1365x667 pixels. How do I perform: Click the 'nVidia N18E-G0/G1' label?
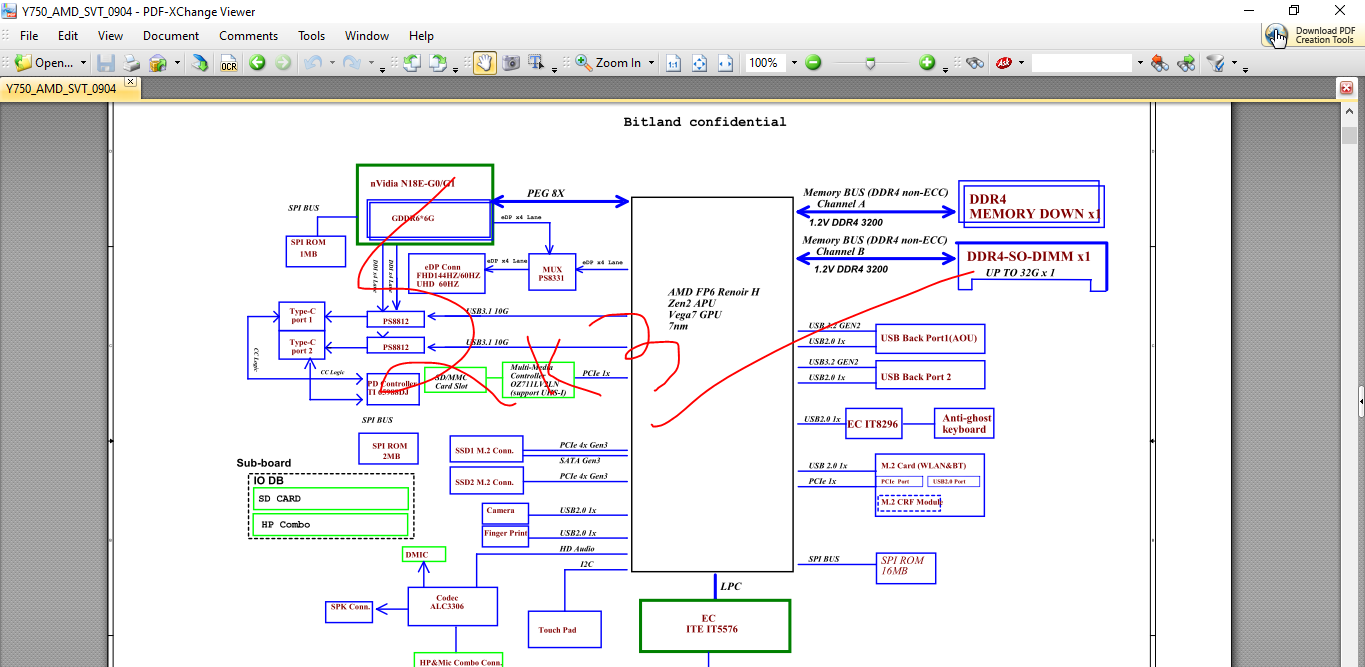coord(413,183)
